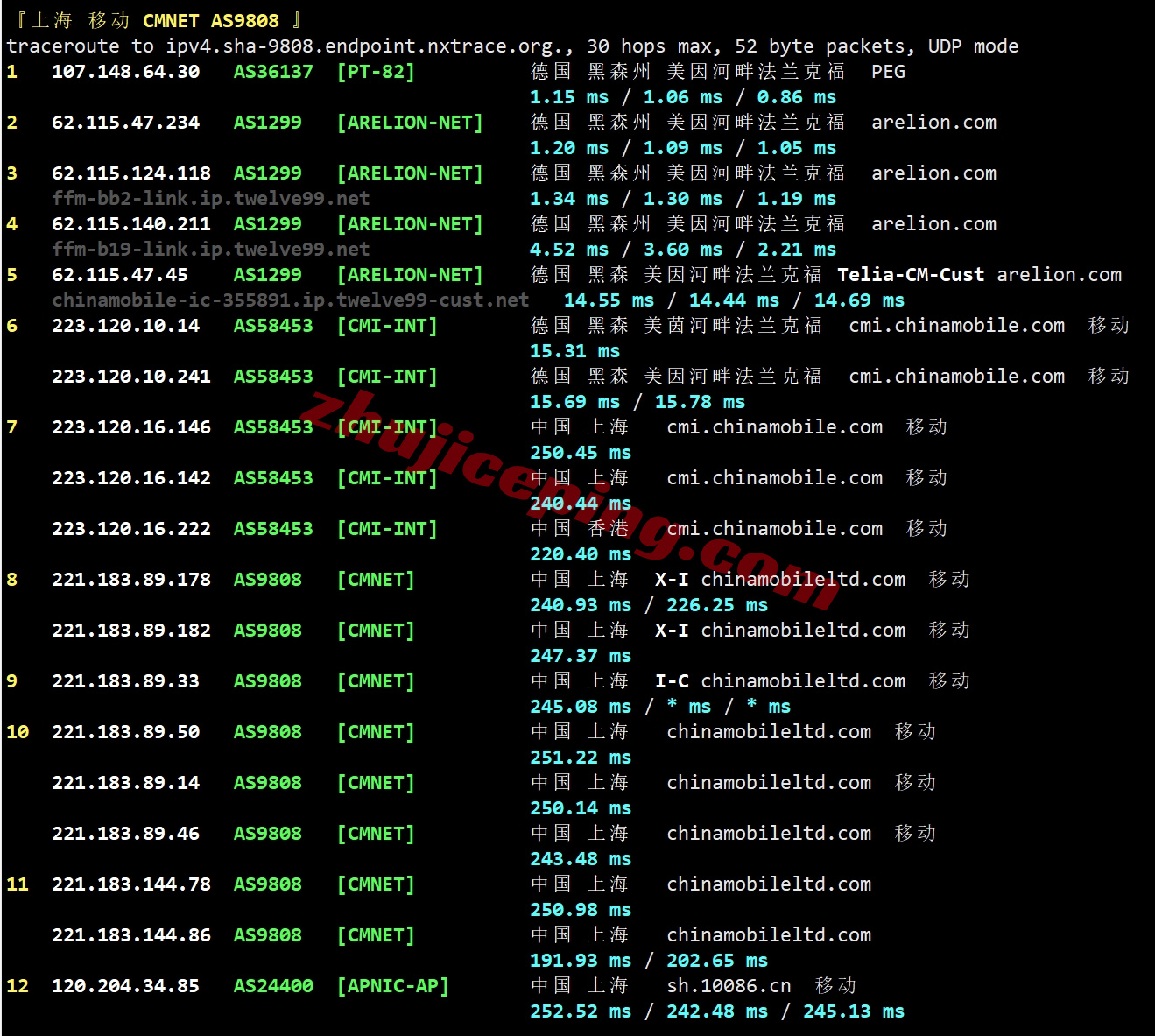Click the latency value 1.34 ms
Image resolution: width=1155 pixels, height=1036 pixels.
(x=569, y=199)
